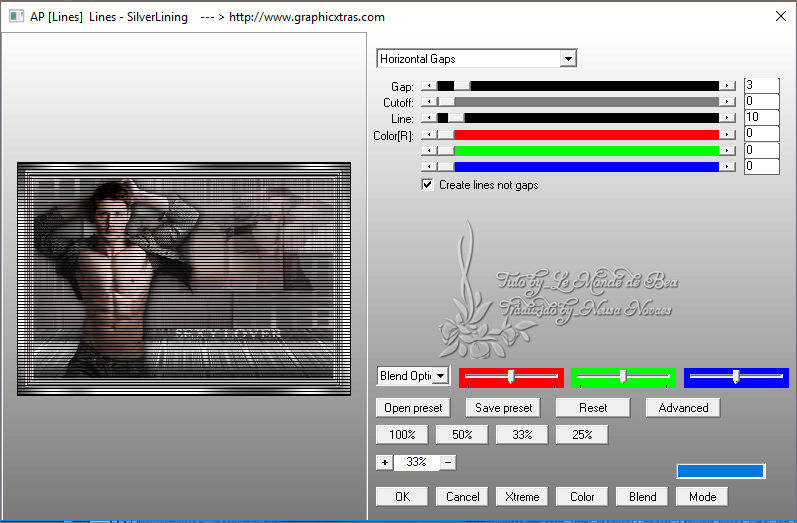The image size is (797, 523).
Task: Click the Gap slider left arrow
Action: click(430, 86)
